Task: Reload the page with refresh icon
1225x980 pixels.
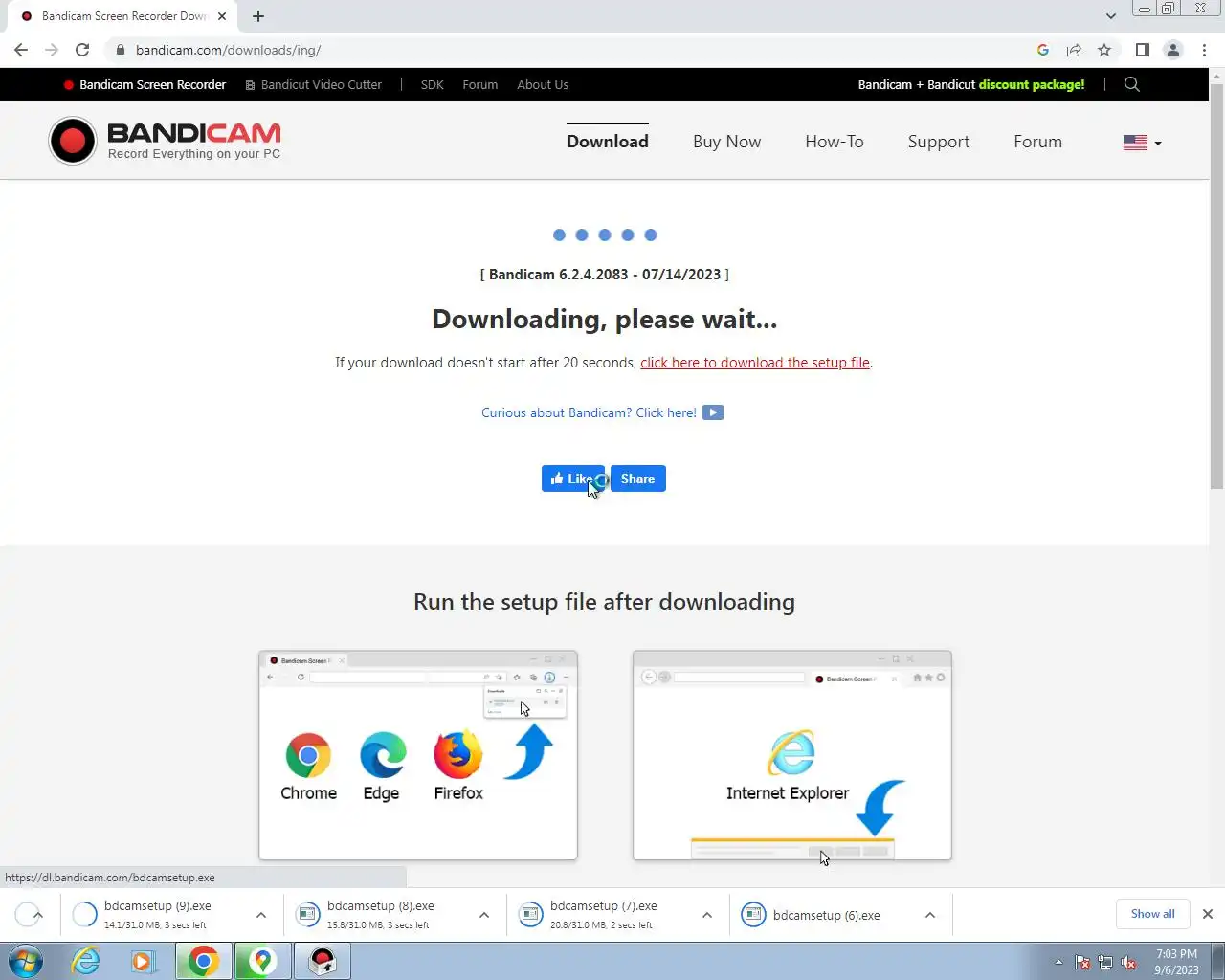Action: [82, 50]
